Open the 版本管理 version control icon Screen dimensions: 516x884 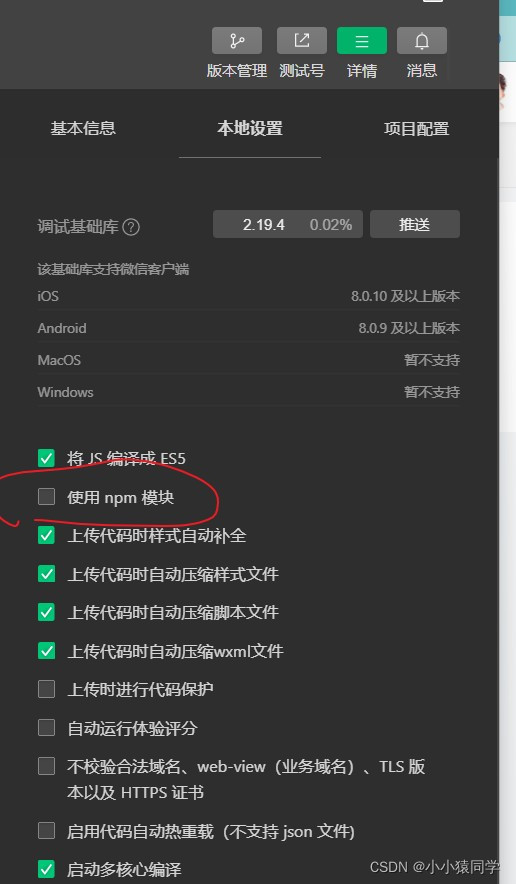tap(237, 41)
